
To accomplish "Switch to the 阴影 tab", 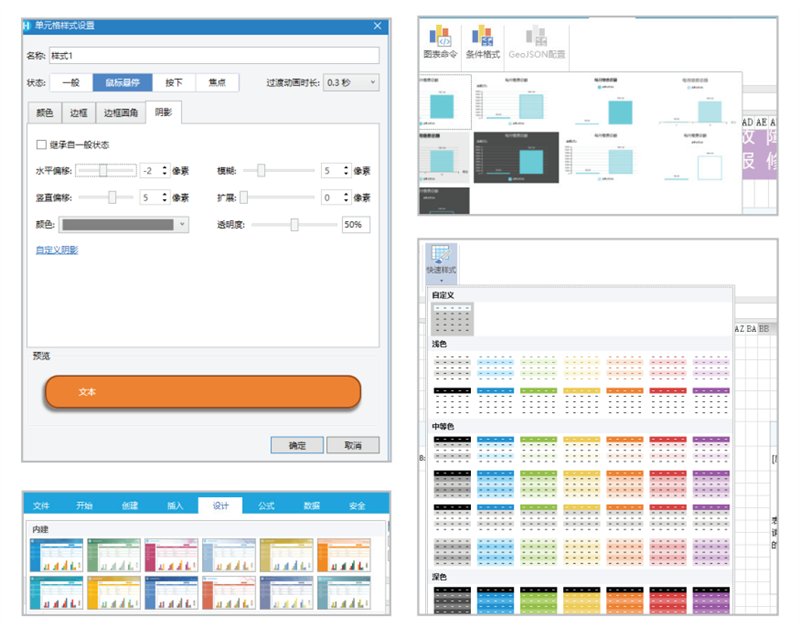I will tap(163, 112).
